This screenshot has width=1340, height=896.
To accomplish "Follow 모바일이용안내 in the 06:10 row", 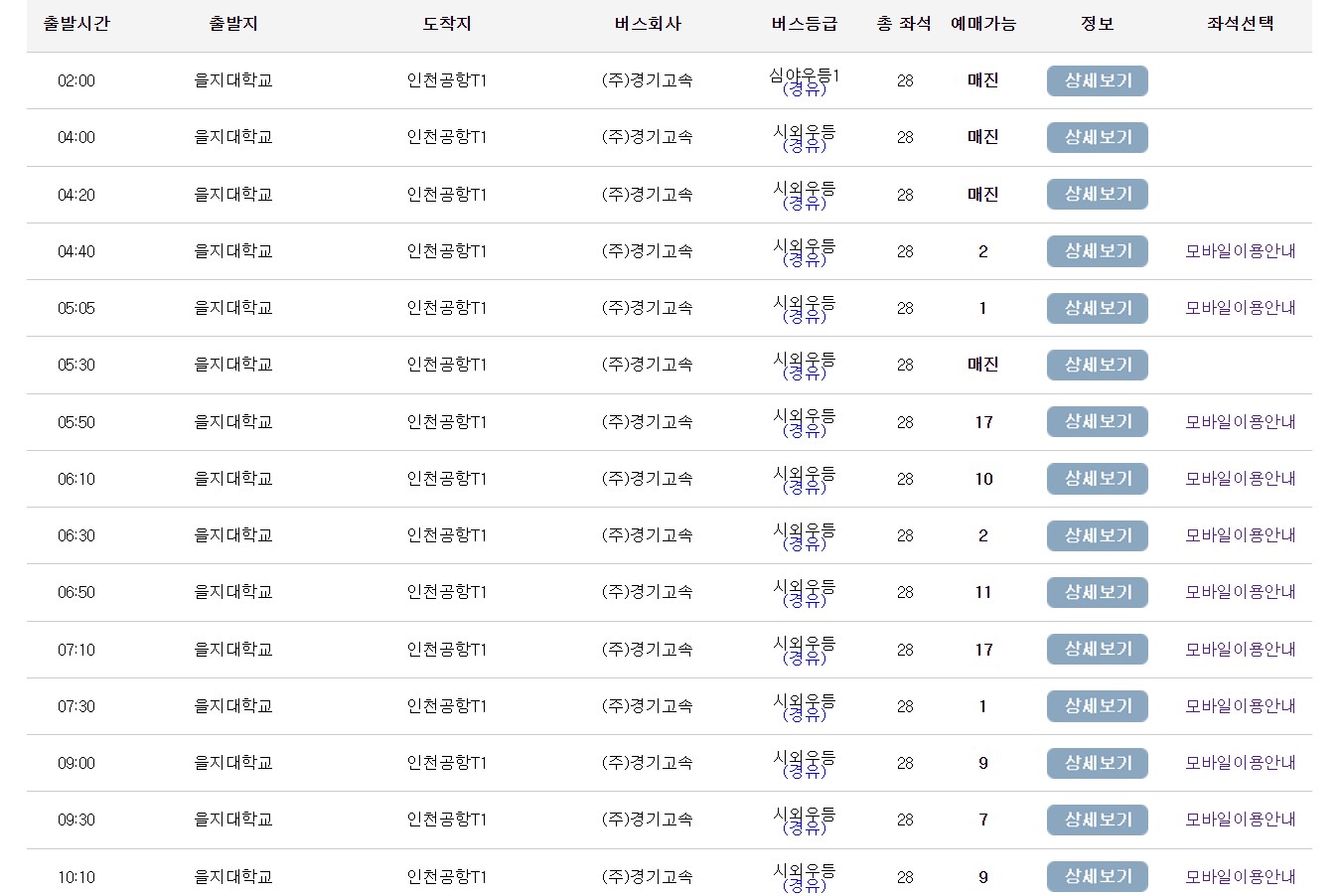I will tap(1241, 479).
